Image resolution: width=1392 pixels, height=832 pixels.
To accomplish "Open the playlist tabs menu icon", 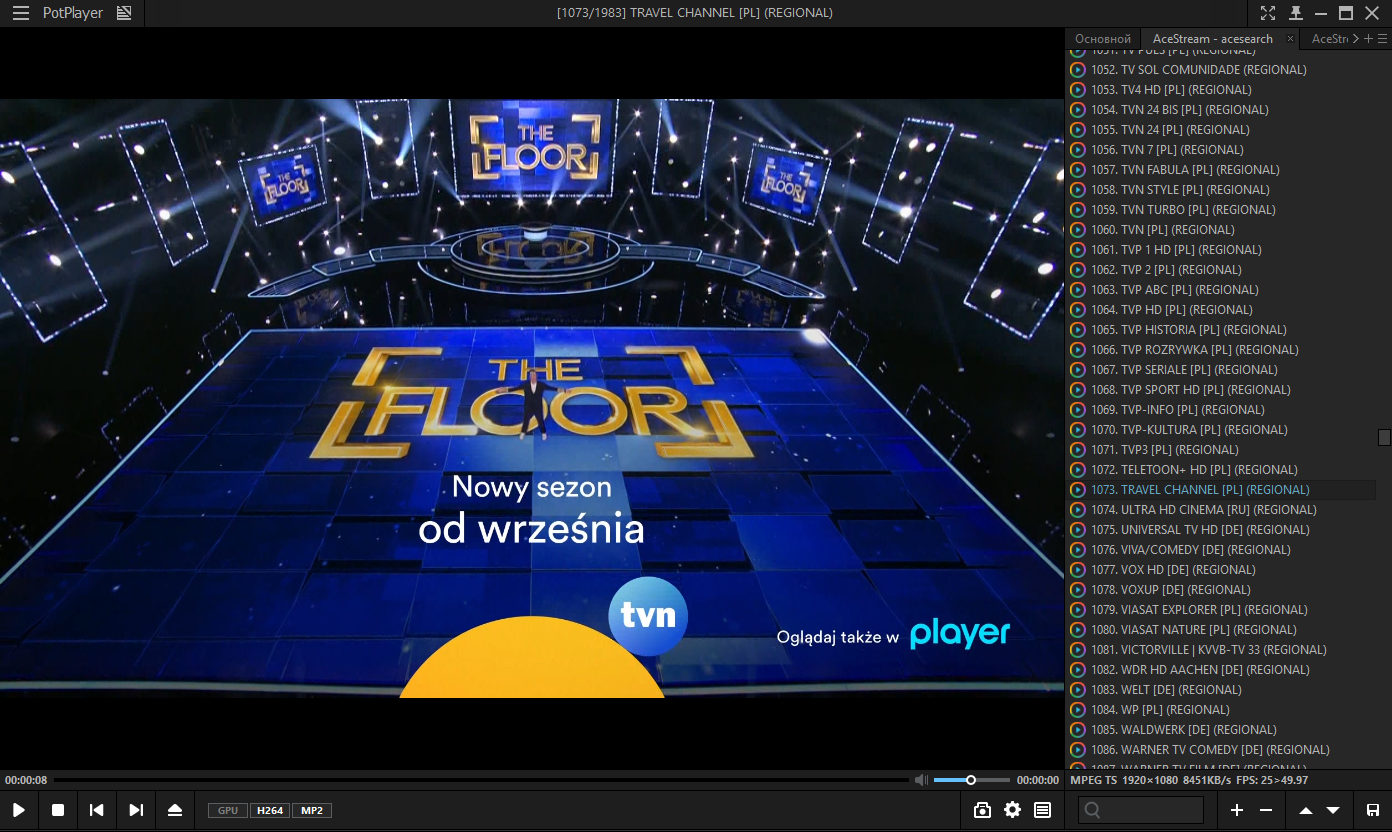I will click(1382, 39).
